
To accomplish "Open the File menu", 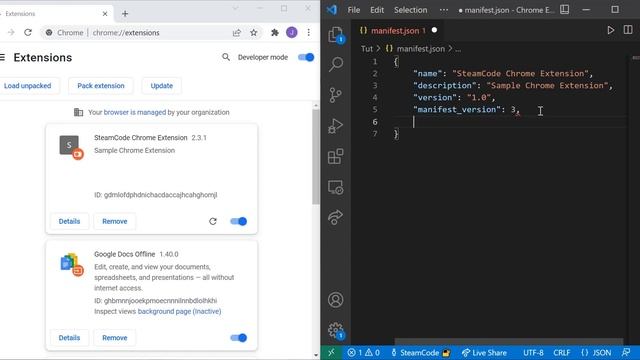I will [x=353, y=10].
